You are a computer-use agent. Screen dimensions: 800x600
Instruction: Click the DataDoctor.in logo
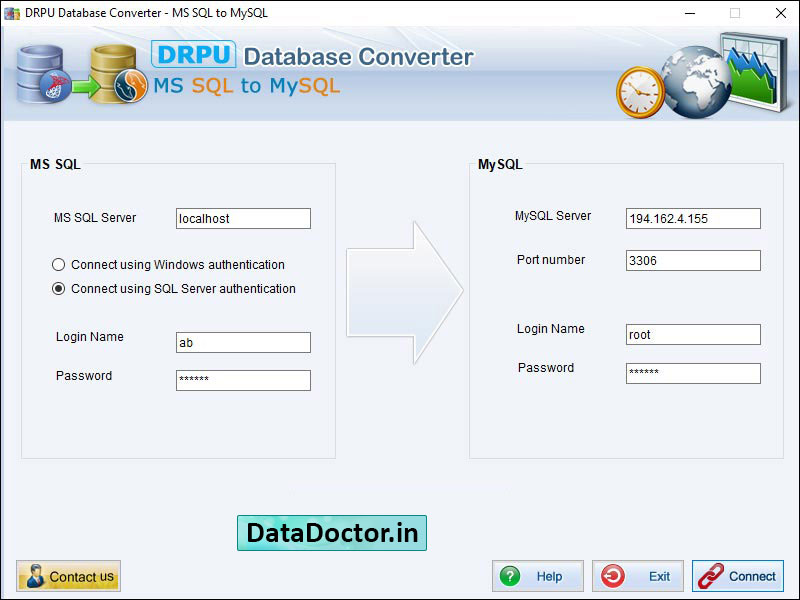332,534
